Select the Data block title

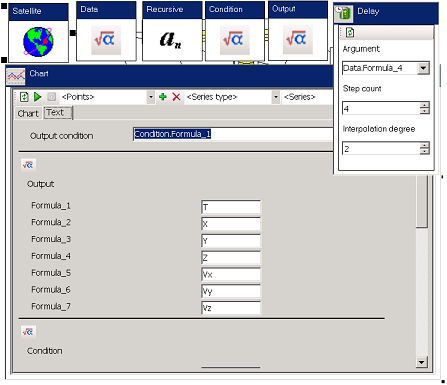(x=89, y=9)
